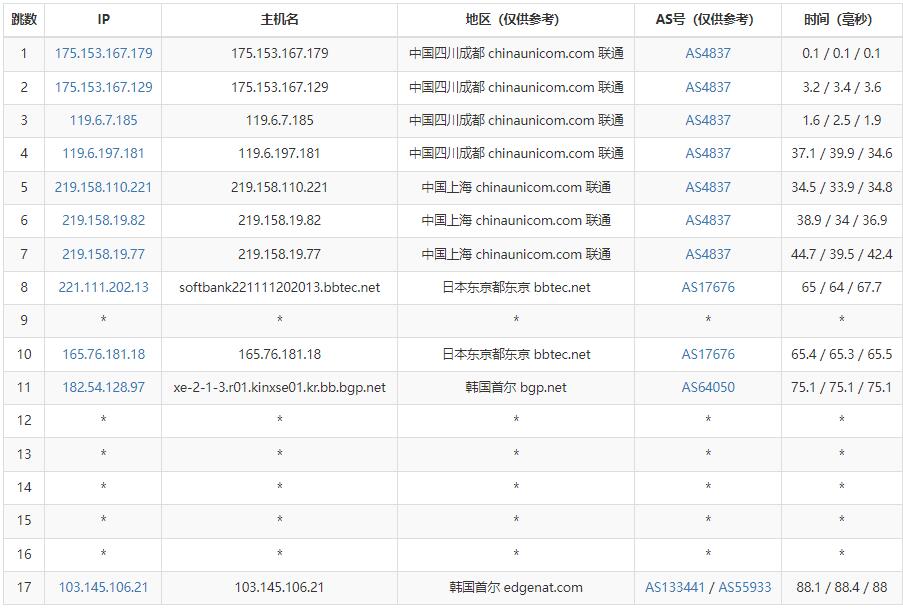Select region text 韩国首尔 bgp.net
Viewport: 903px width, 611px height.
(x=516, y=387)
